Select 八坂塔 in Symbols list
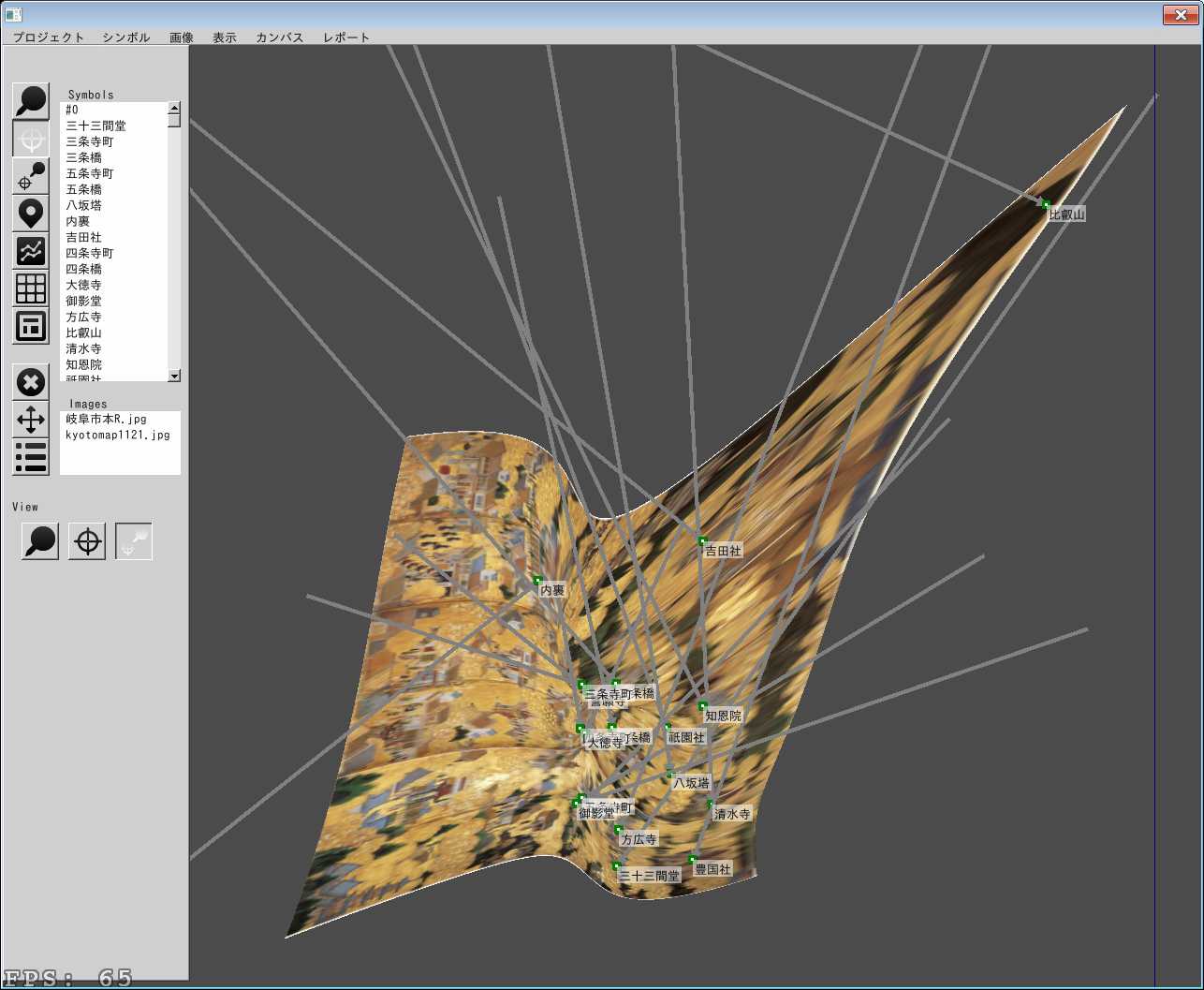The image size is (1204, 990). (113, 205)
